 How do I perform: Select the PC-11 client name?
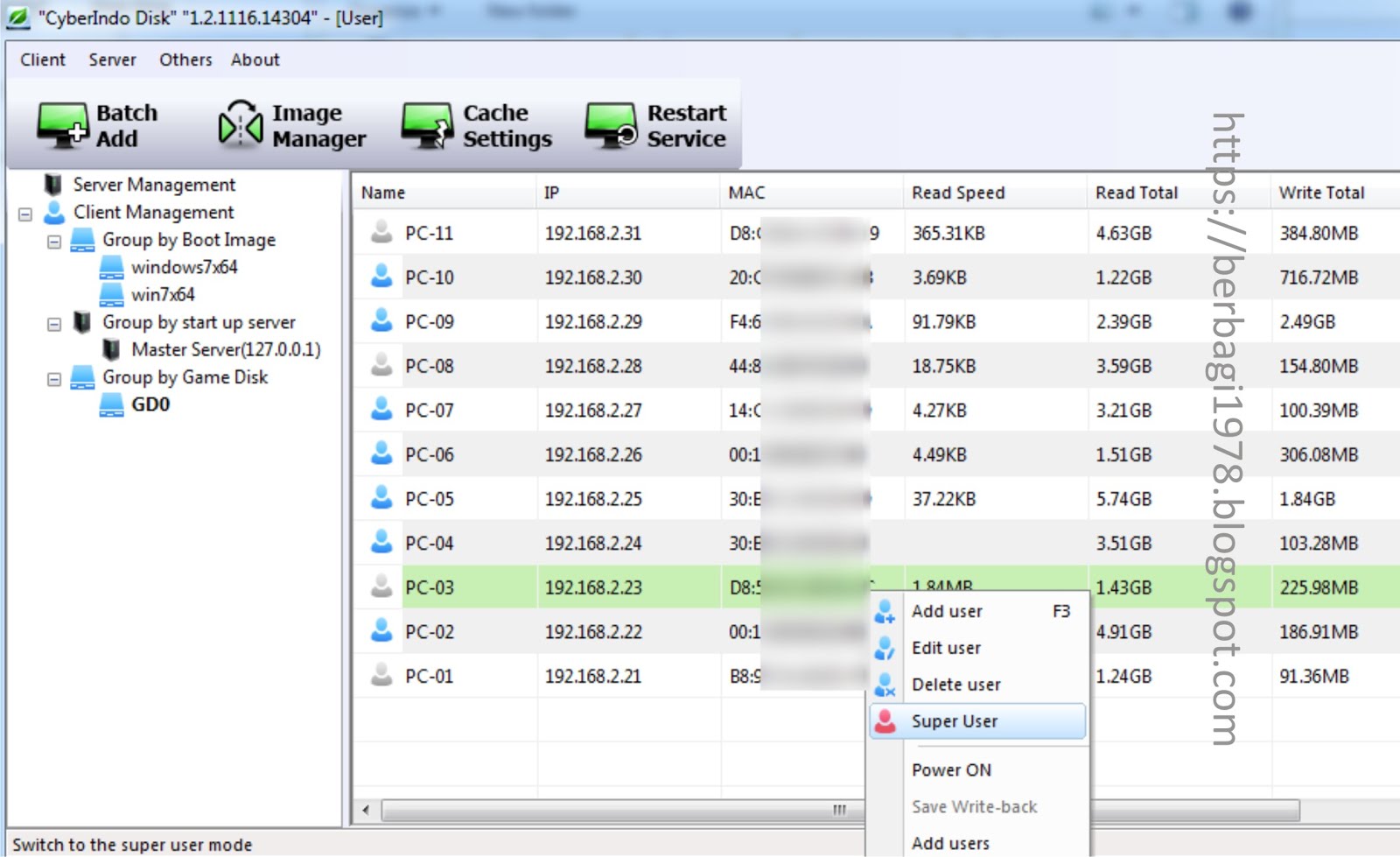[x=429, y=233]
